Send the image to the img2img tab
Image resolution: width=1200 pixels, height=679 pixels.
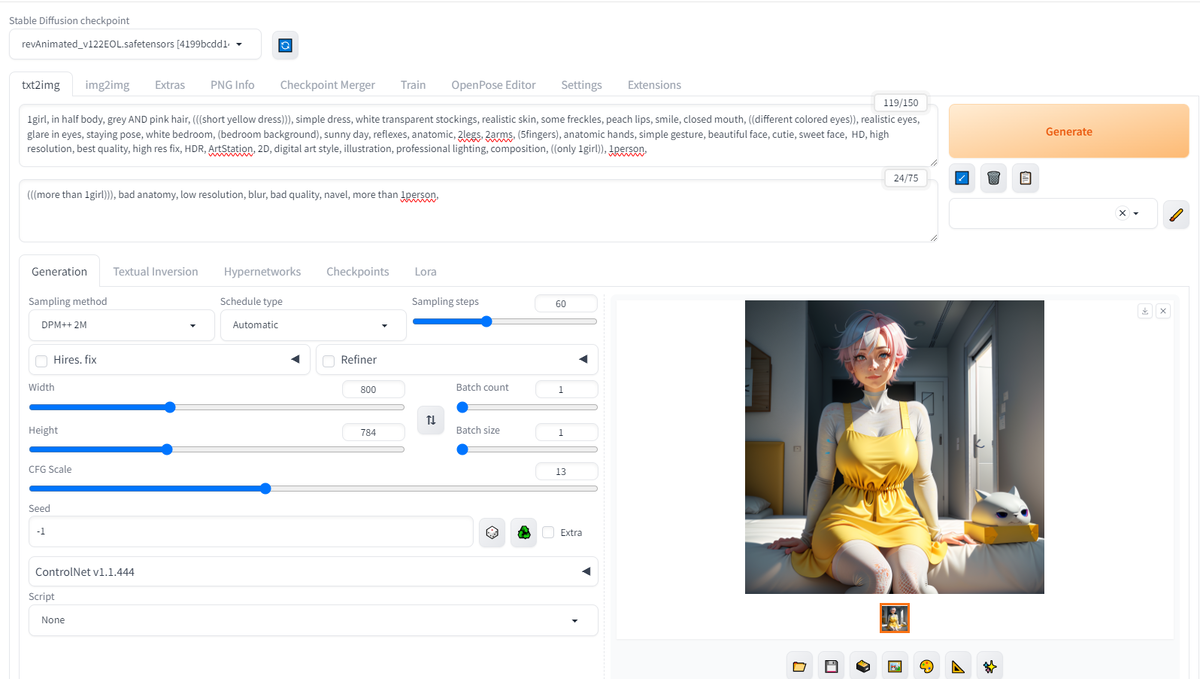(x=895, y=666)
